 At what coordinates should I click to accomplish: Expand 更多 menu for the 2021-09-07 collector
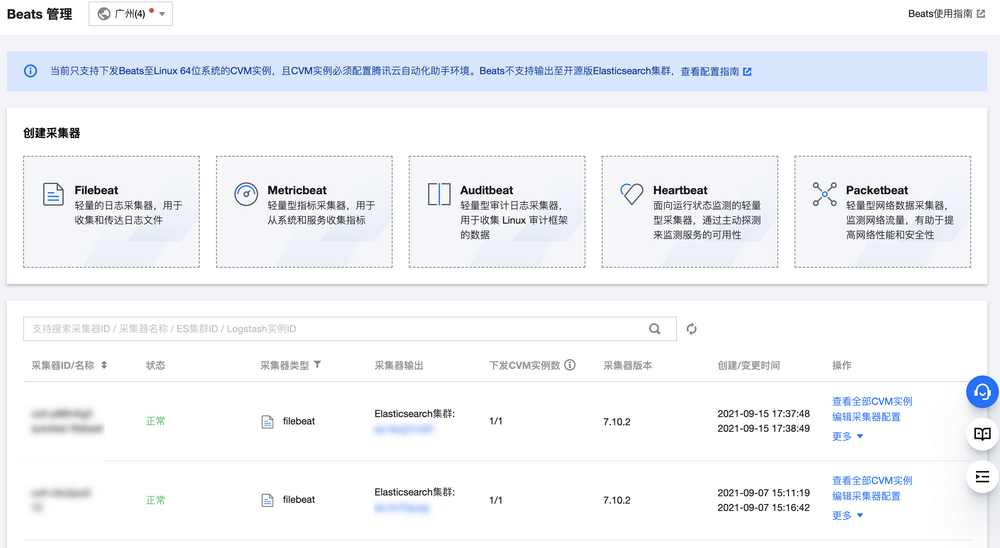(848, 515)
